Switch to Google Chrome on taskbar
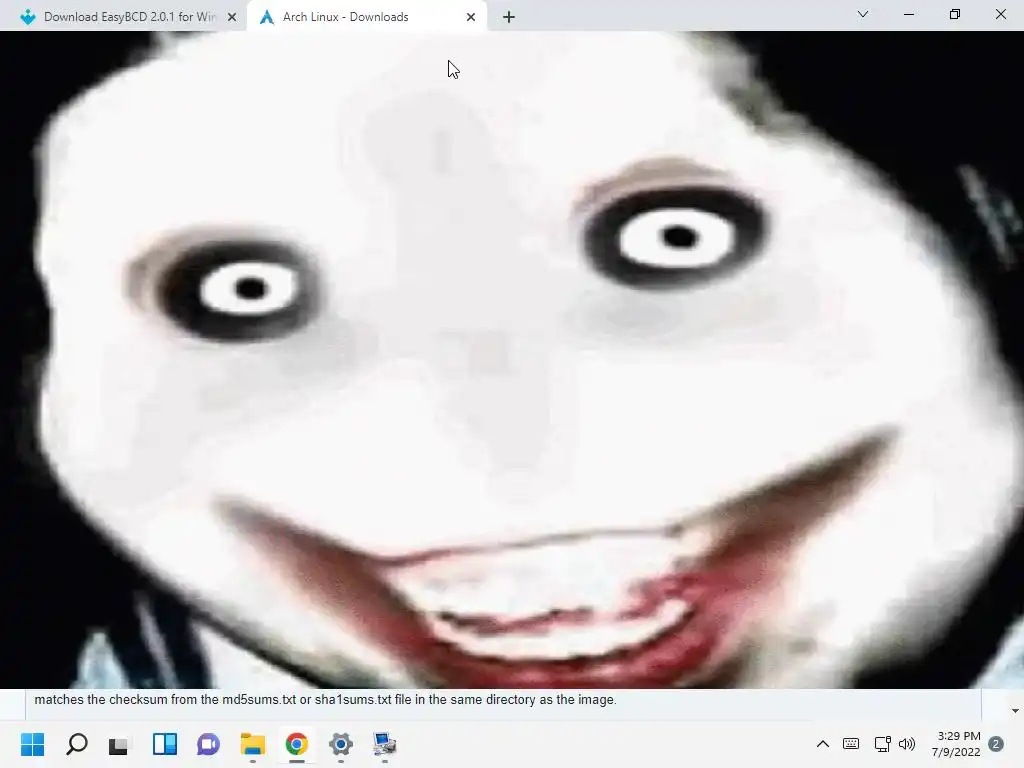 [x=296, y=744]
